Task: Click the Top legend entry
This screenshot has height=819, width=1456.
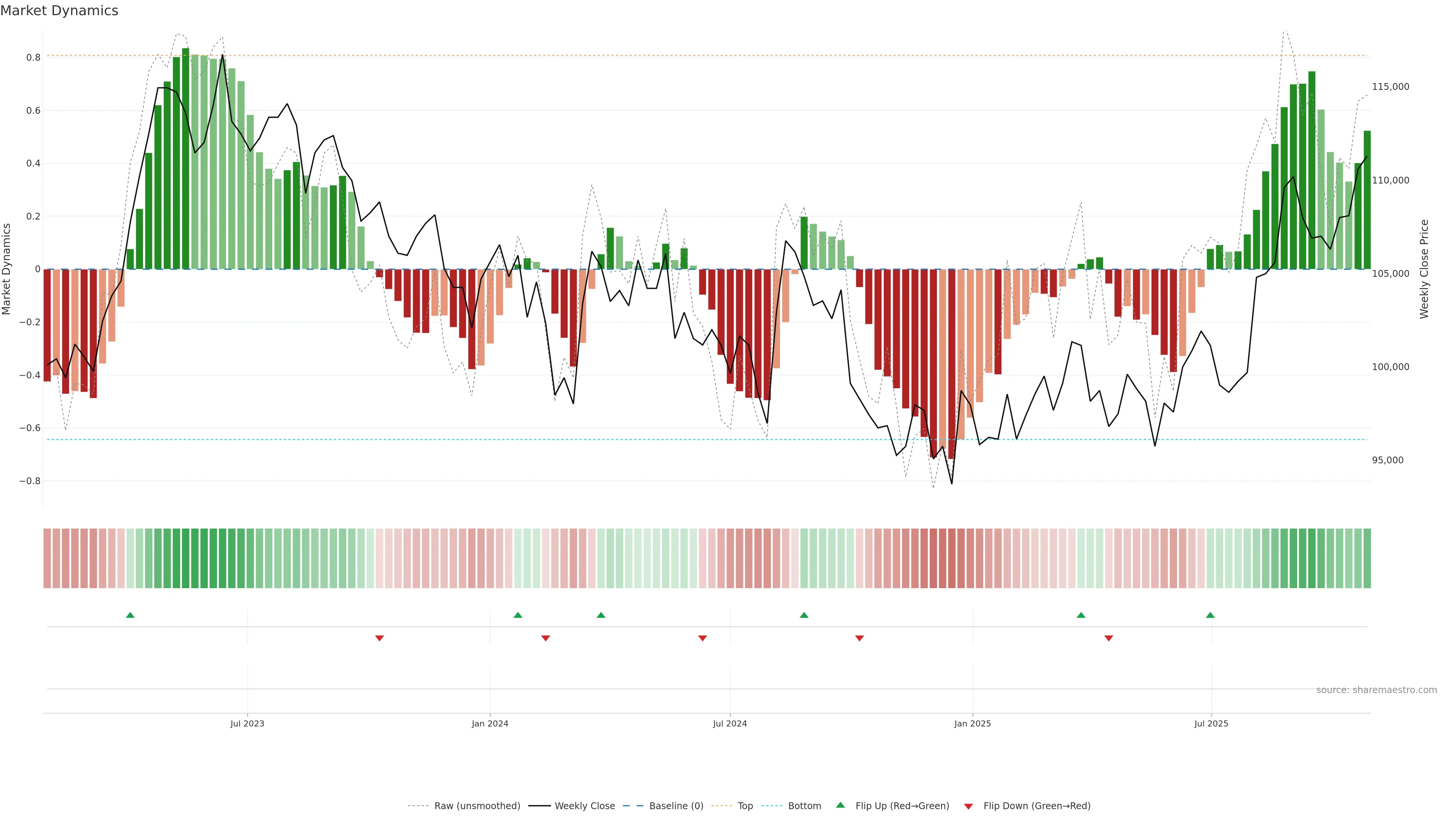Action: pyautogui.click(x=745, y=806)
